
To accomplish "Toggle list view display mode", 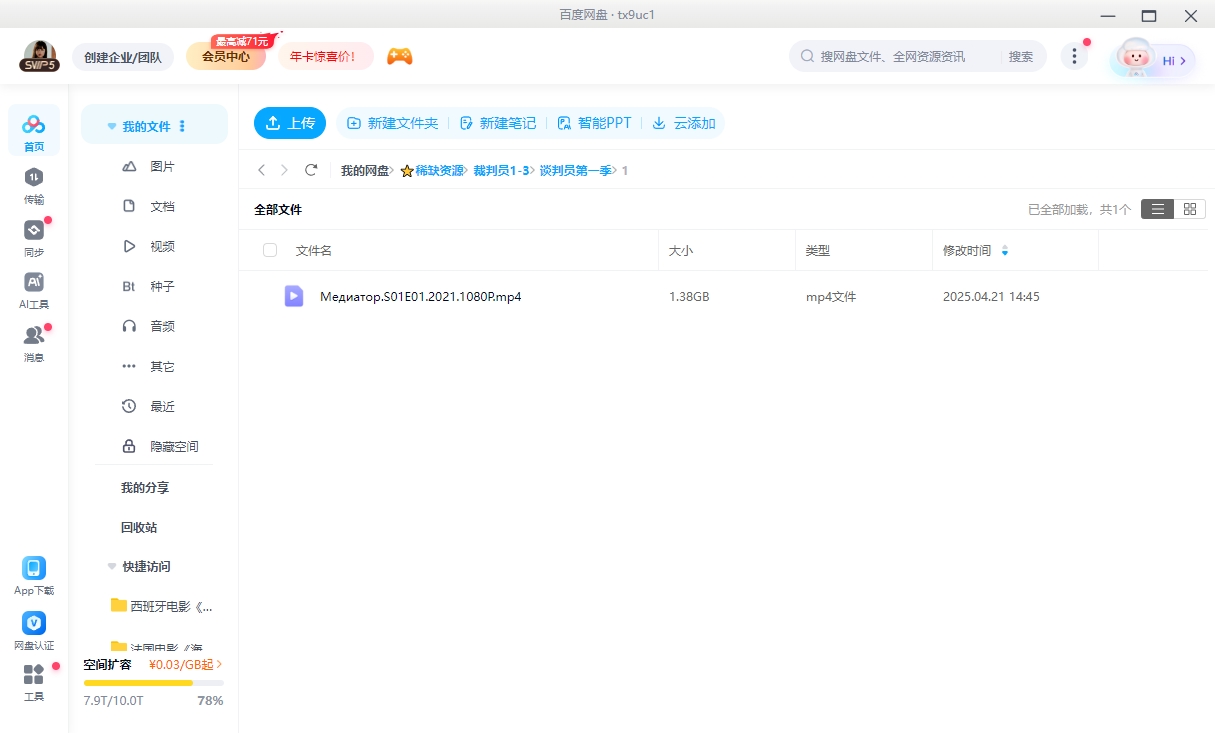I will (1157, 209).
